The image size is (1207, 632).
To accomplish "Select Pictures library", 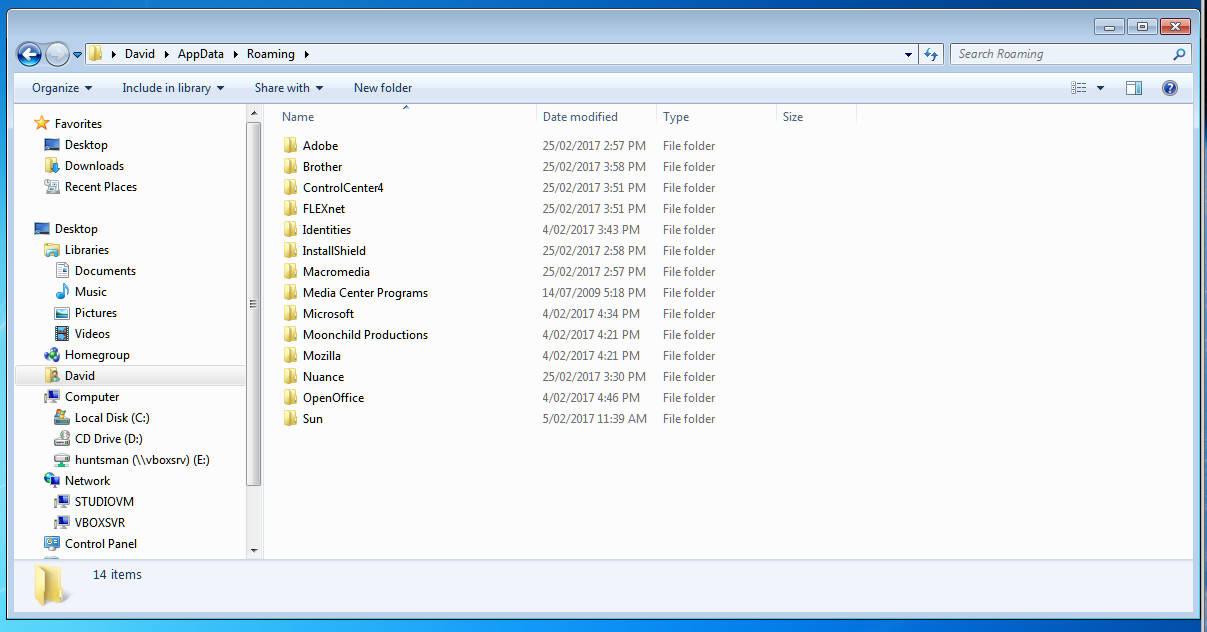I will click(96, 313).
